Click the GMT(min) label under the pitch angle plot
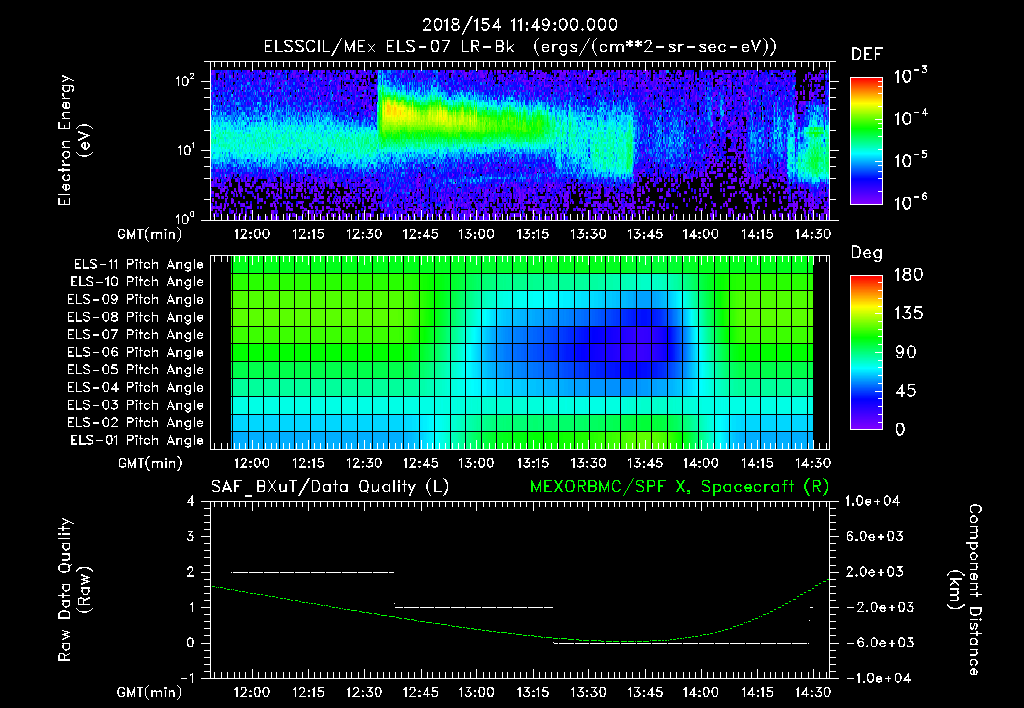This screenshot has width=1024, height=708. coord(150,463)
